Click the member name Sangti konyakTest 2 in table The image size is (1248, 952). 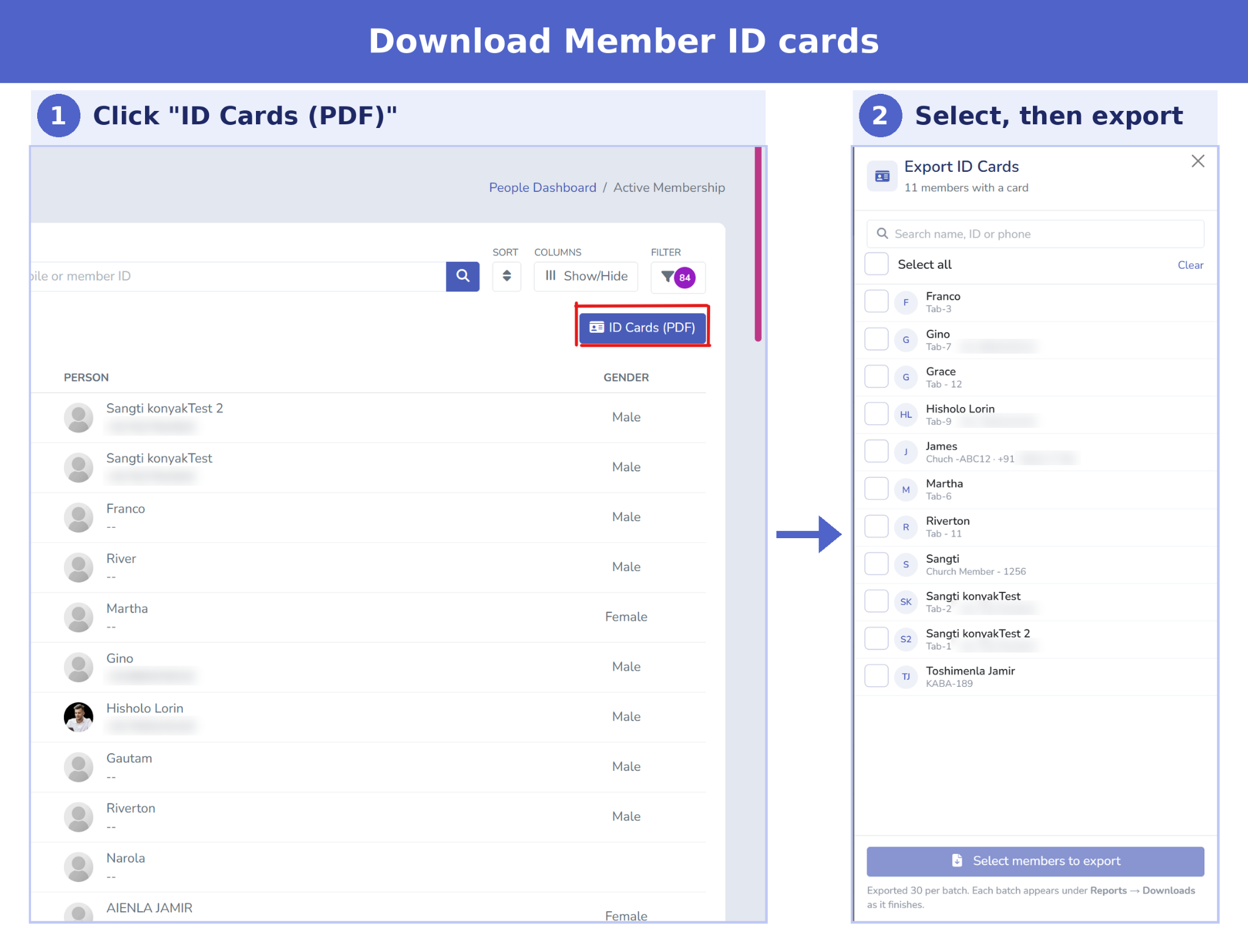pos(165,408)
